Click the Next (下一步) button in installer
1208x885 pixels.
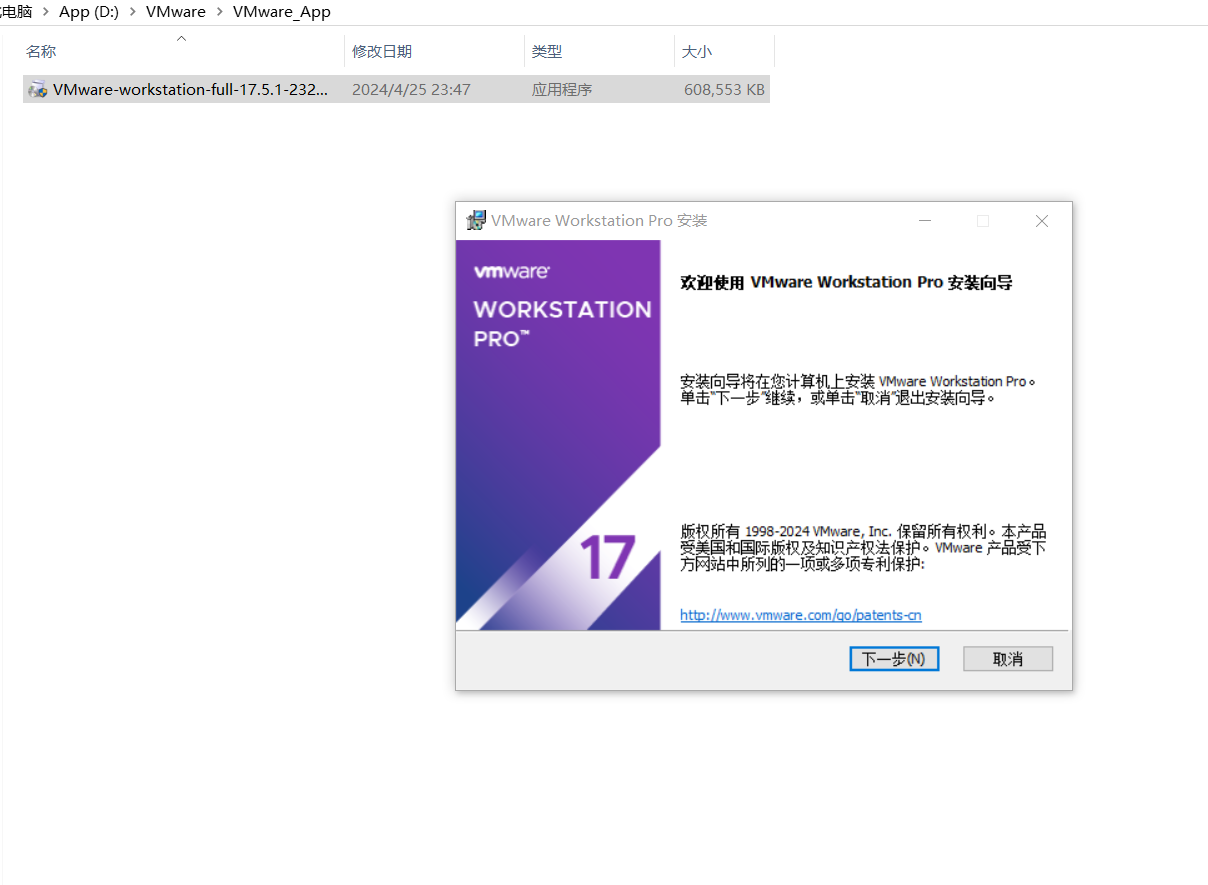tap(894, 659)
